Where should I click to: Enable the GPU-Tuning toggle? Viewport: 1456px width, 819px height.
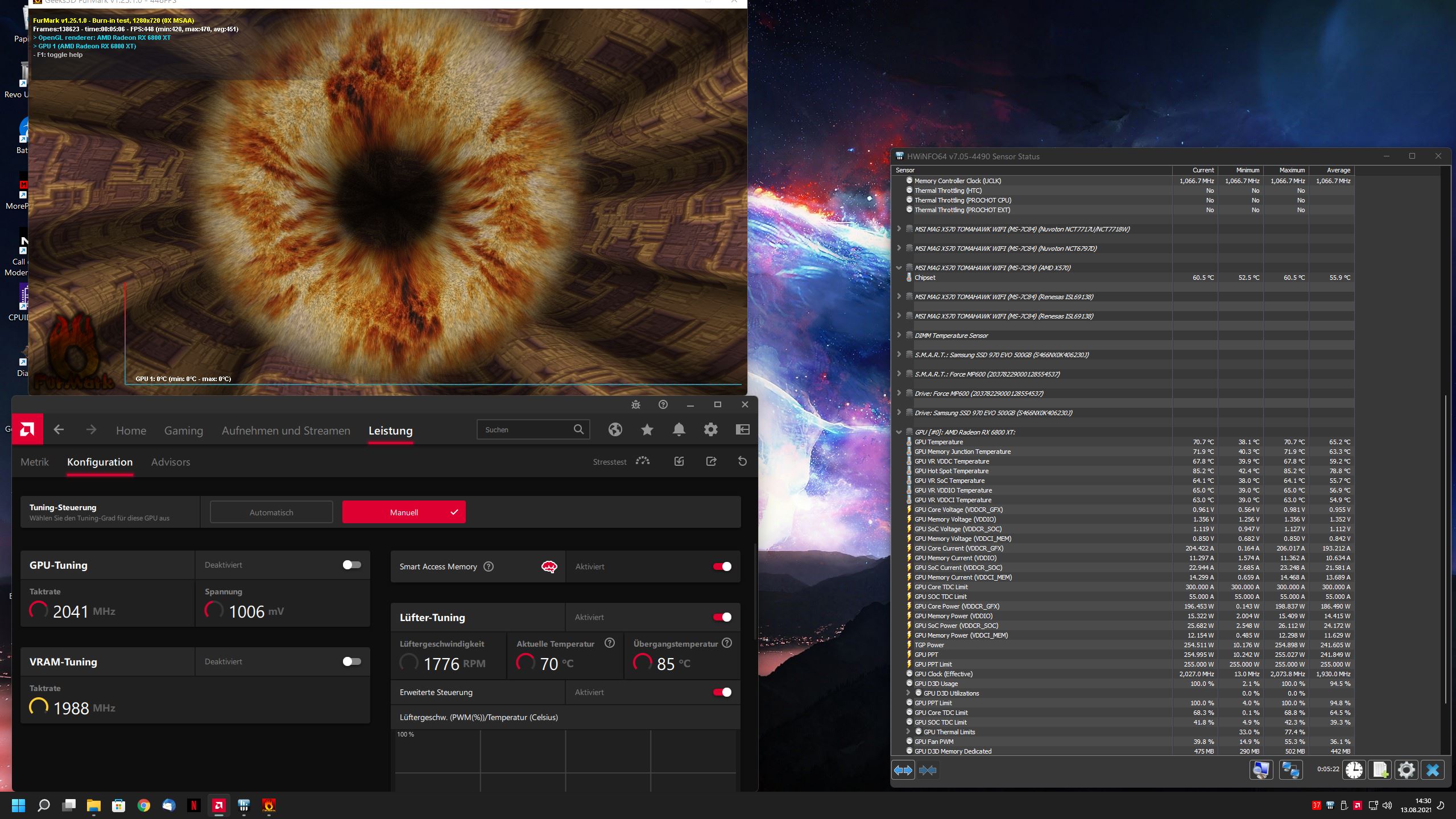pos(351,565)
